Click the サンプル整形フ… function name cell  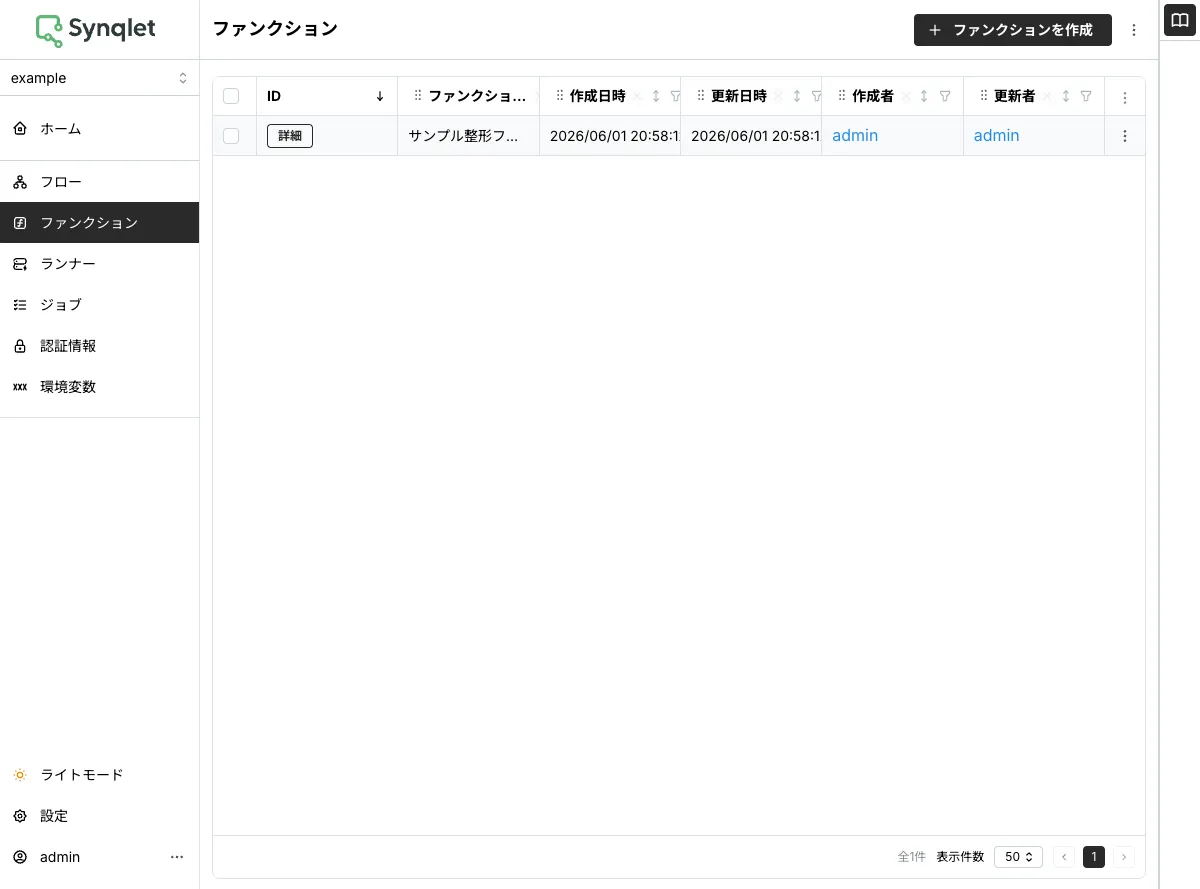point(468,136)
